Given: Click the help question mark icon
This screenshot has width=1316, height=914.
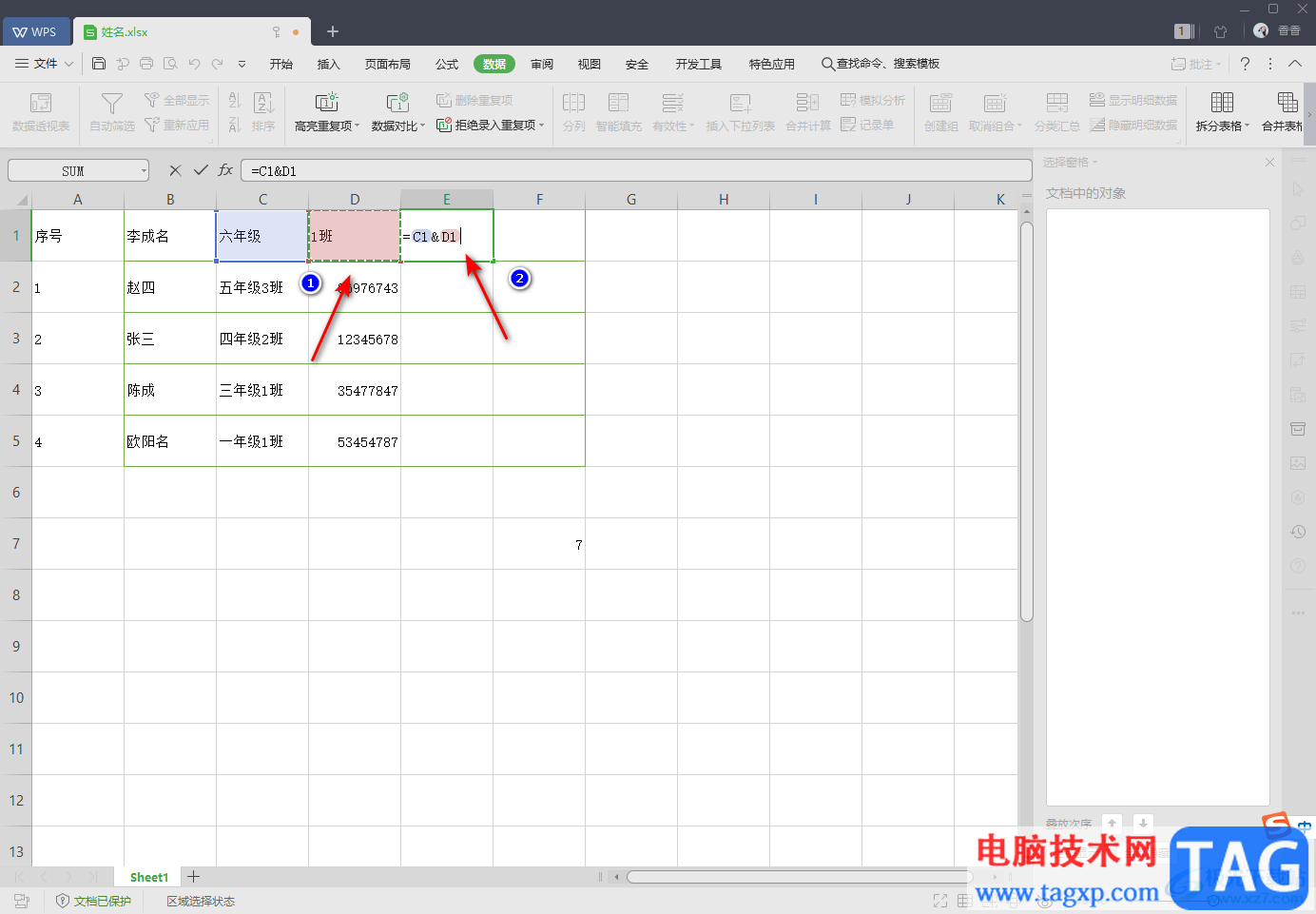Looking at the screenshot, I should [1245, 64].
